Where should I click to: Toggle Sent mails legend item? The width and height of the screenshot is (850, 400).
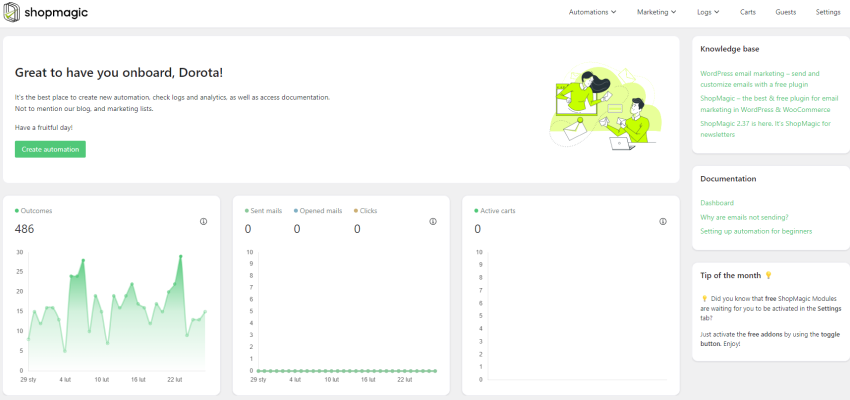coord(263,211)
